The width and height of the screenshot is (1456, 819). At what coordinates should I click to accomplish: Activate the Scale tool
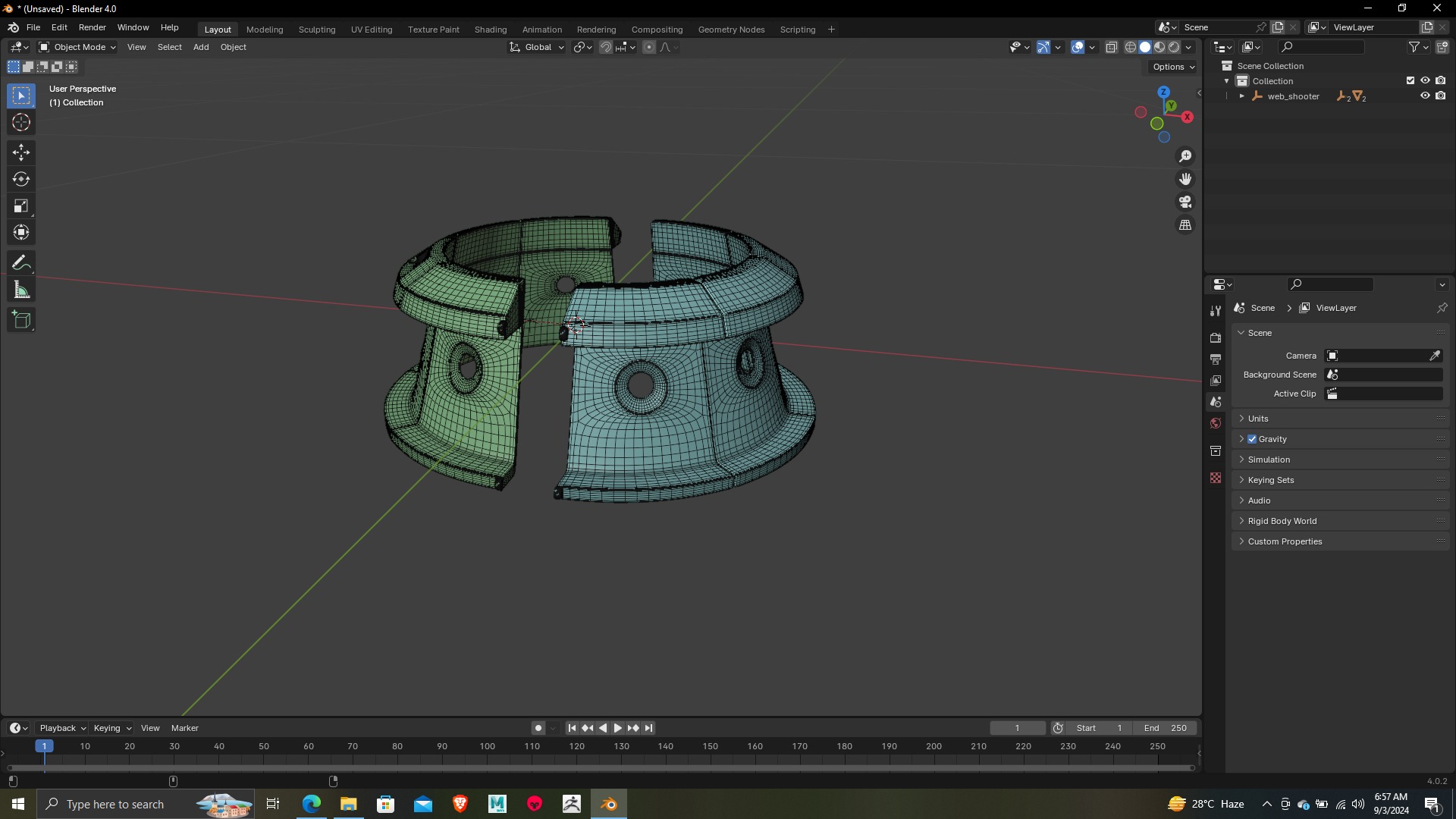21,206
